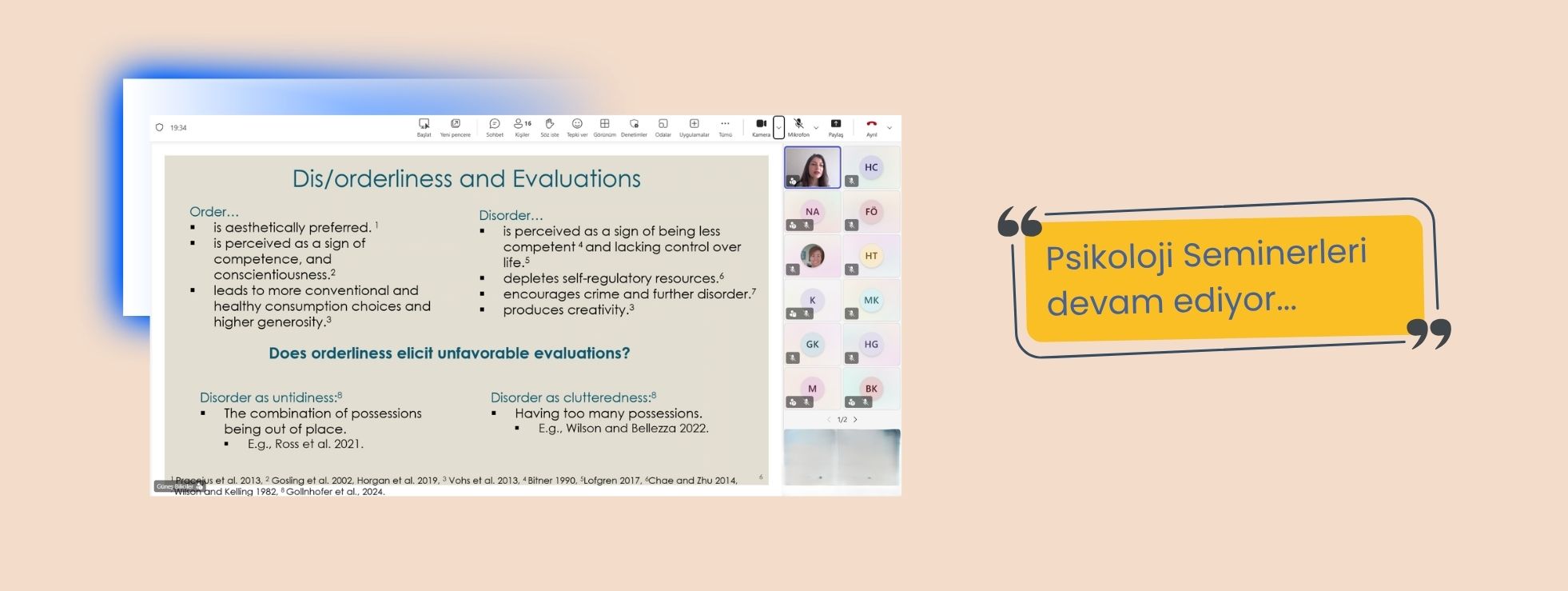Click the Paylaş share screen icon
Viewport: 1568px width, 591px height.
pos(836,127)
